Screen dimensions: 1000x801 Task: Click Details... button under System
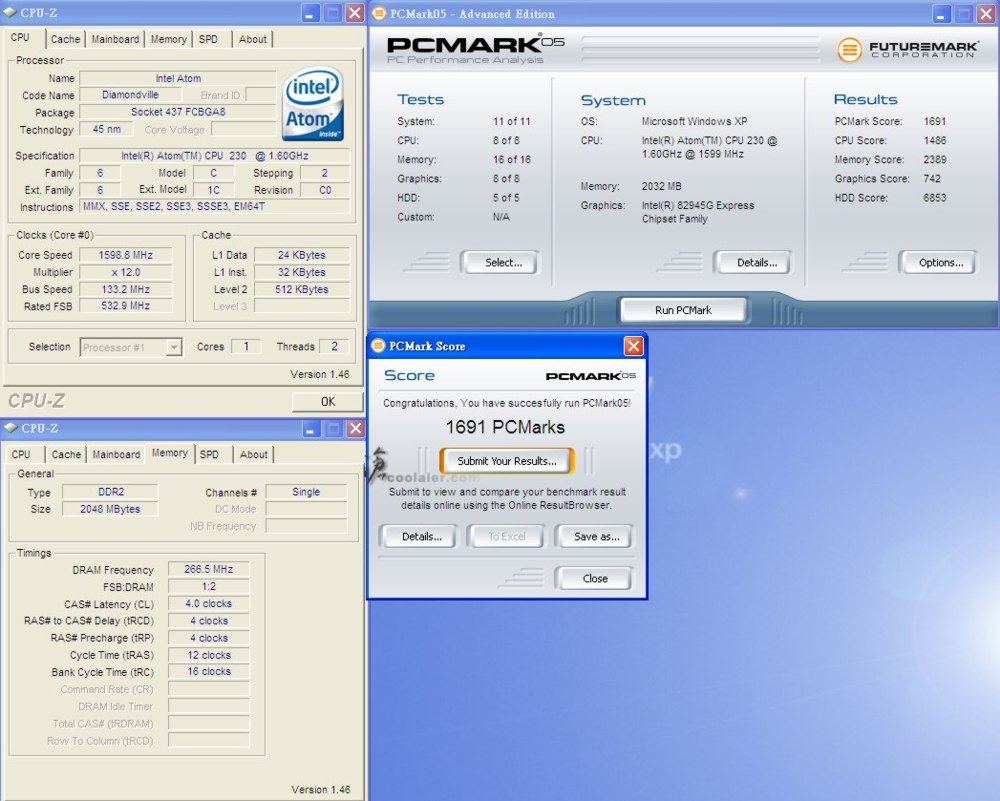tap(756, 262)
